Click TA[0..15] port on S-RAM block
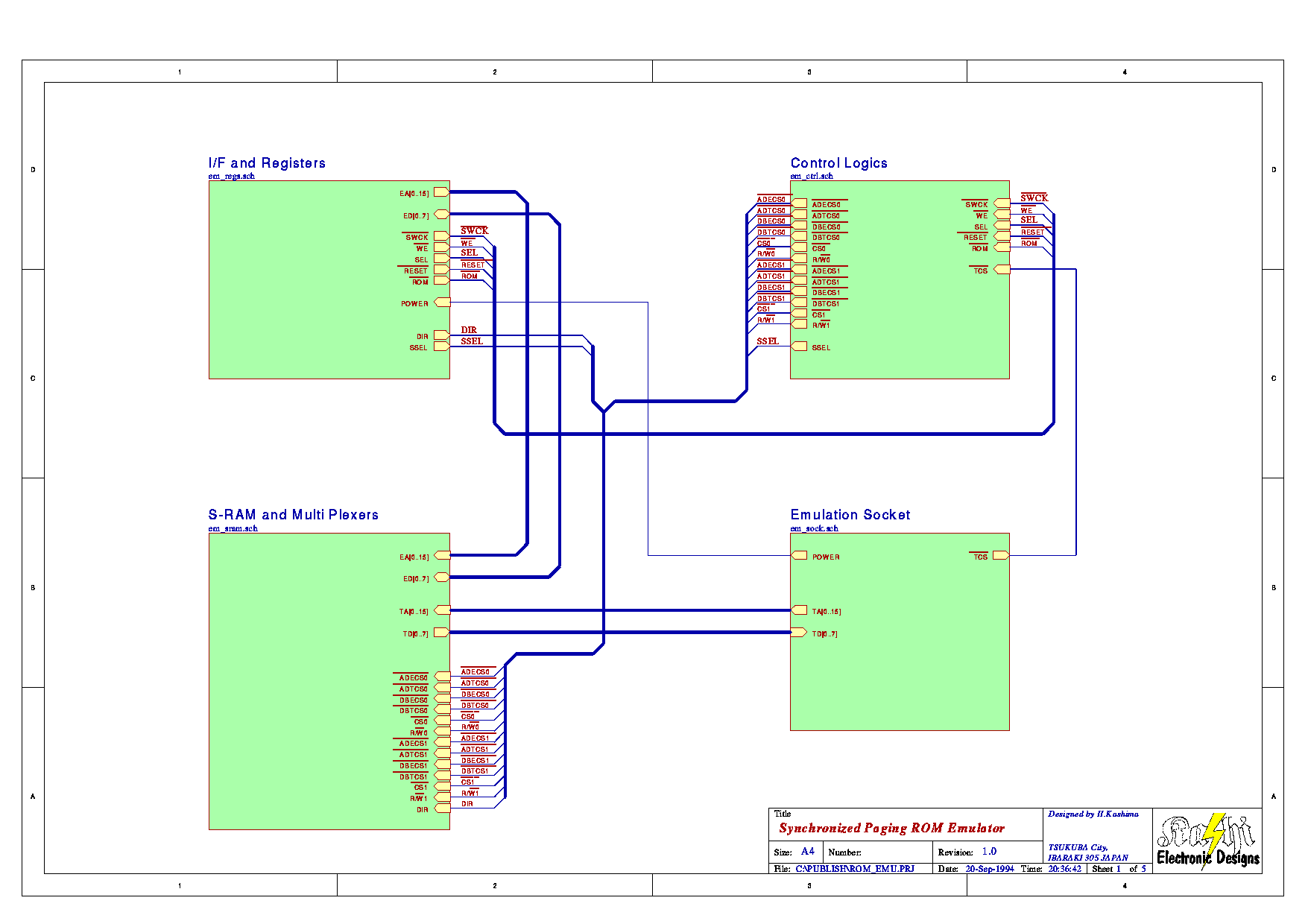Viewport: 1308px width, 924px height. pos(442,610)
